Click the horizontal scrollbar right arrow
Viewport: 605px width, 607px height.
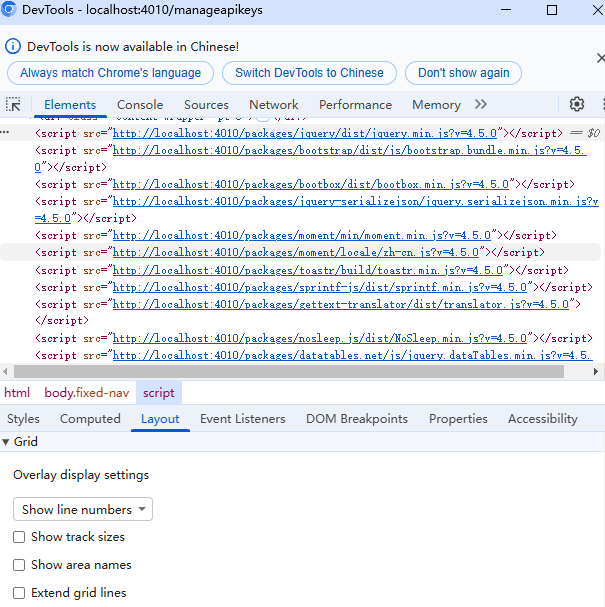tap(596, 372)
